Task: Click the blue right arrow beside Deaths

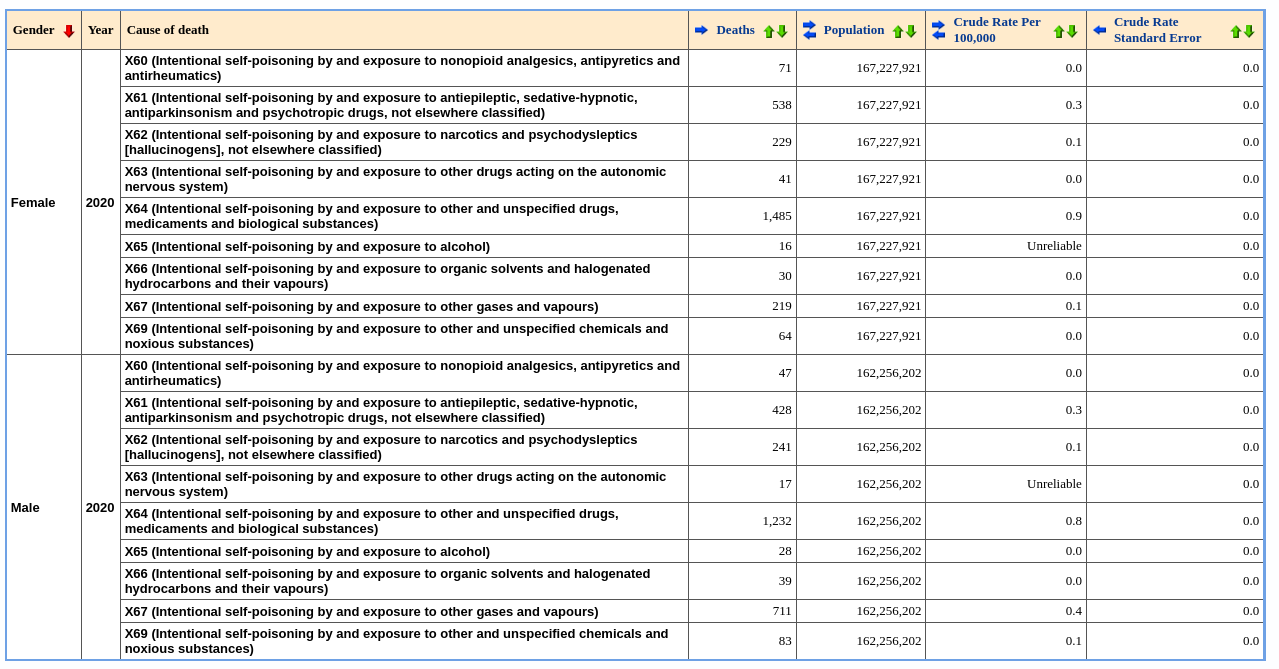Action: pyautogui.click(x=701, y=30)
